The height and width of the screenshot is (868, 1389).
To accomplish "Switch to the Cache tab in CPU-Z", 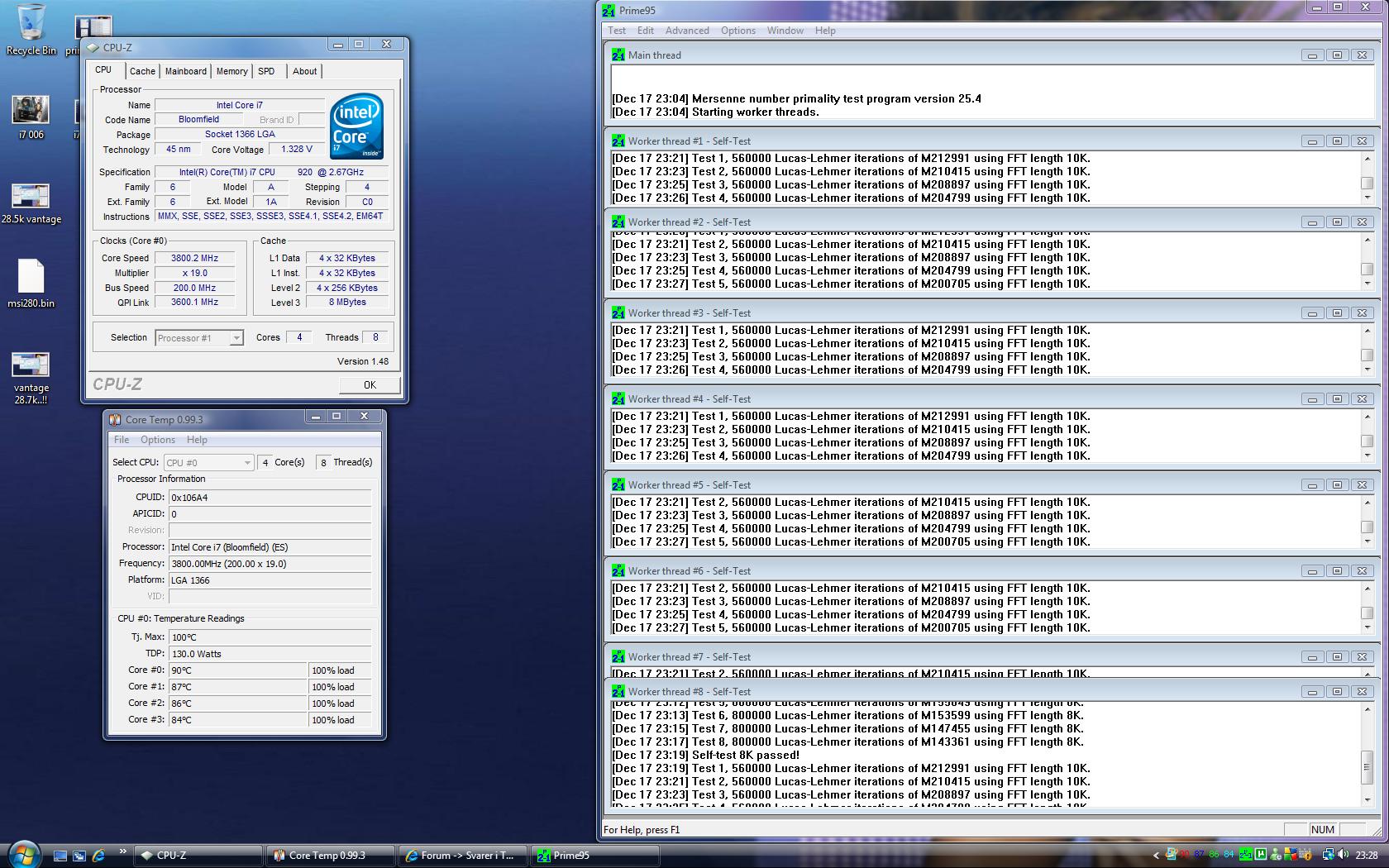I will pos(142,71).
